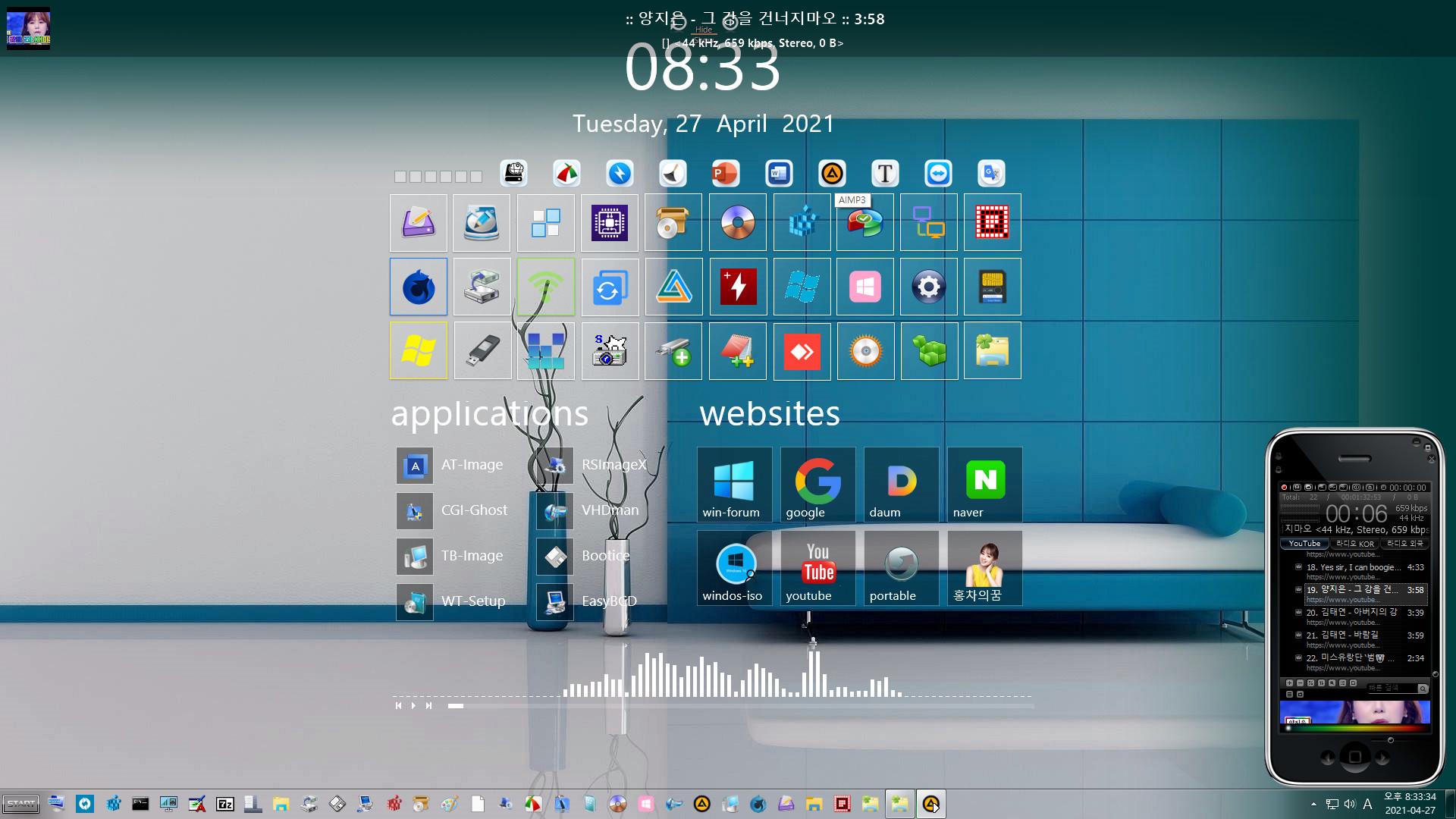Open windos-iso website tile
This screenshot has height=819, width=1456.
[734, 568]
